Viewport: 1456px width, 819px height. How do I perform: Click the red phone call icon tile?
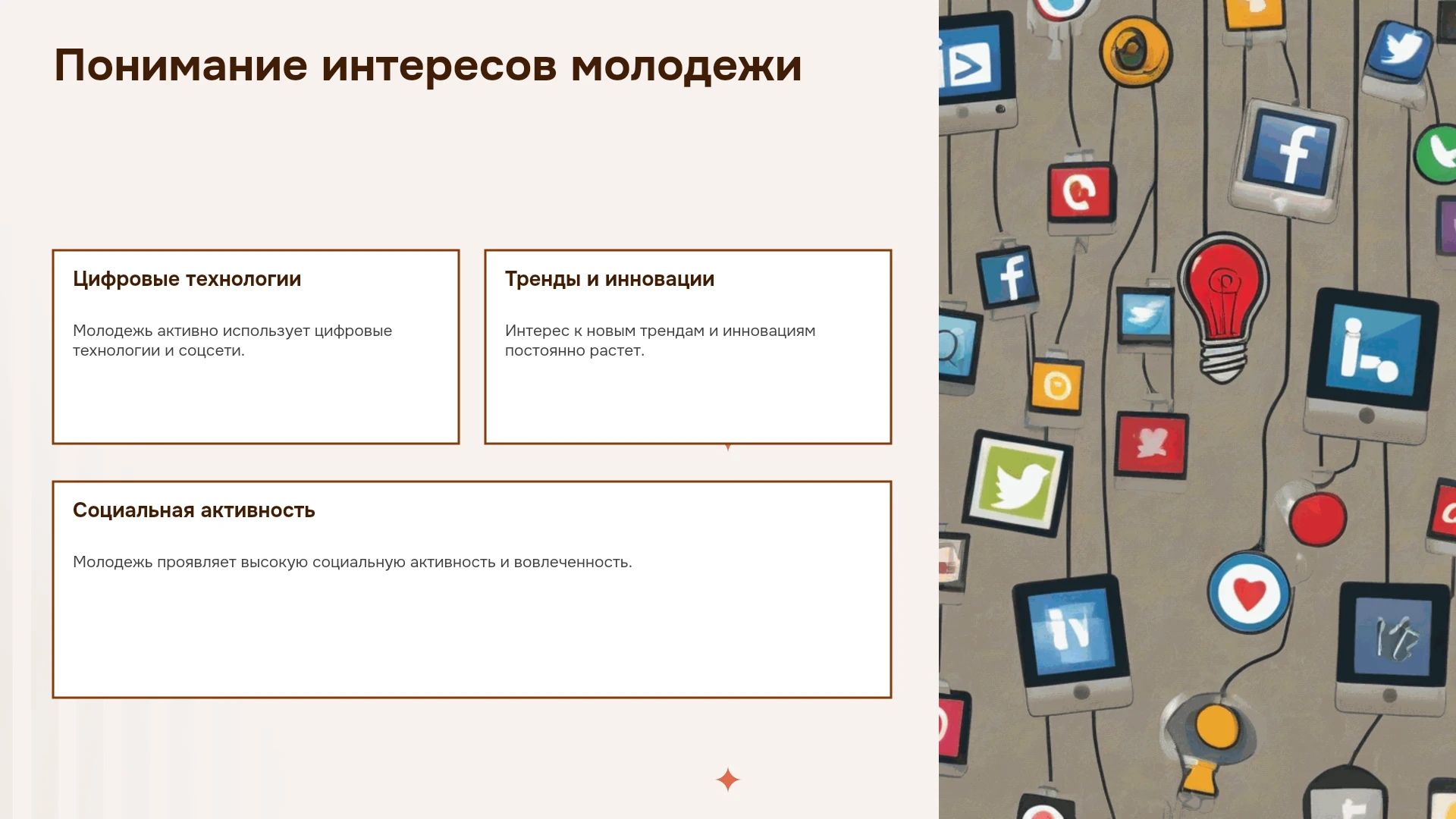pos(1081,193)
